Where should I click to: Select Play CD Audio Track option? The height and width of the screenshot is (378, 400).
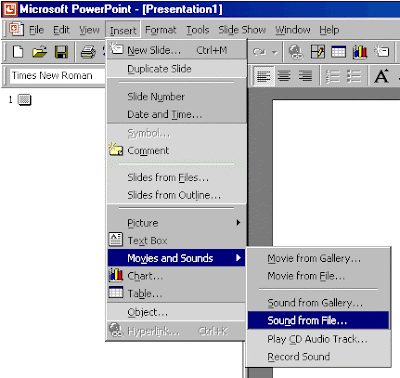[319, 339]
